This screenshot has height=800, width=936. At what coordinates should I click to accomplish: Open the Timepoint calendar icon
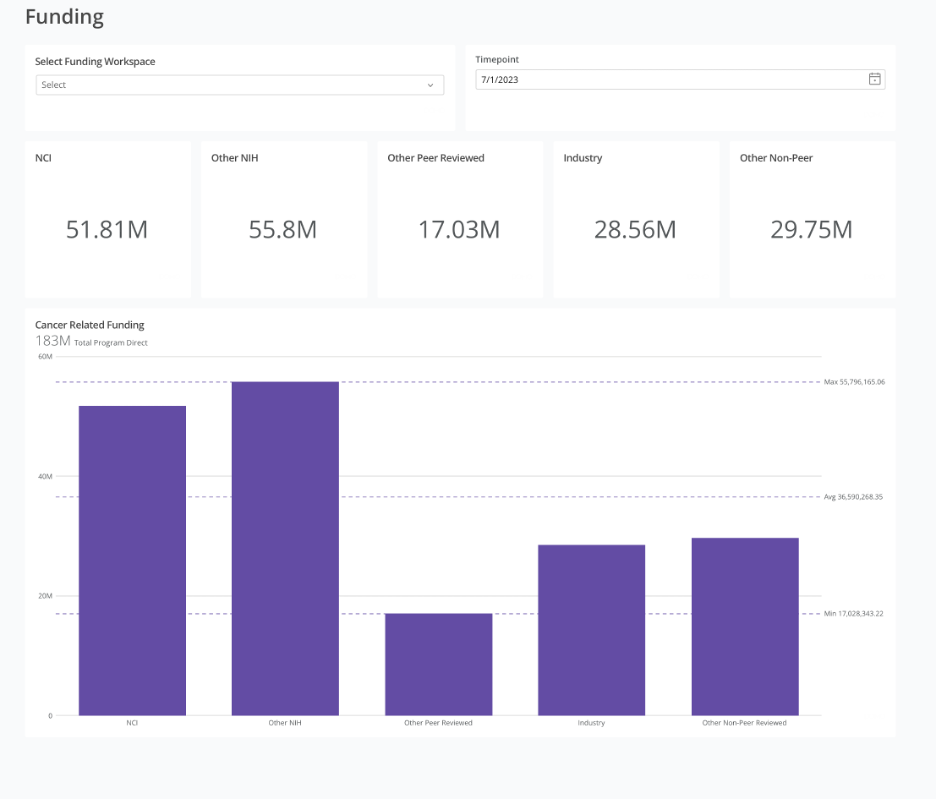(x=874, y=79)
